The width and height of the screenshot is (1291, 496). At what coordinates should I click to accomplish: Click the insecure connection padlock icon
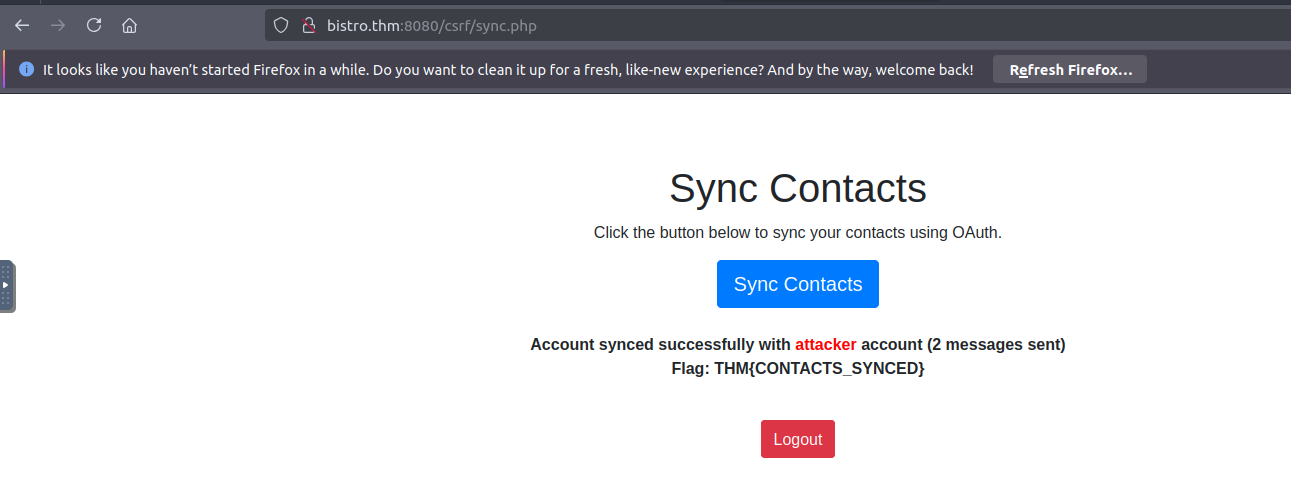pos(308,25)
